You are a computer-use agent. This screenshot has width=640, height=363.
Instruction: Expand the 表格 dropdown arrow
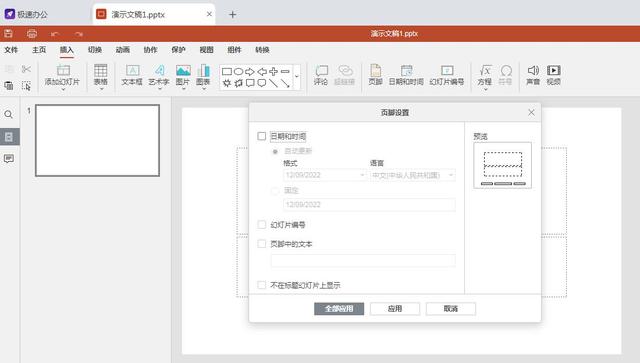101,89
